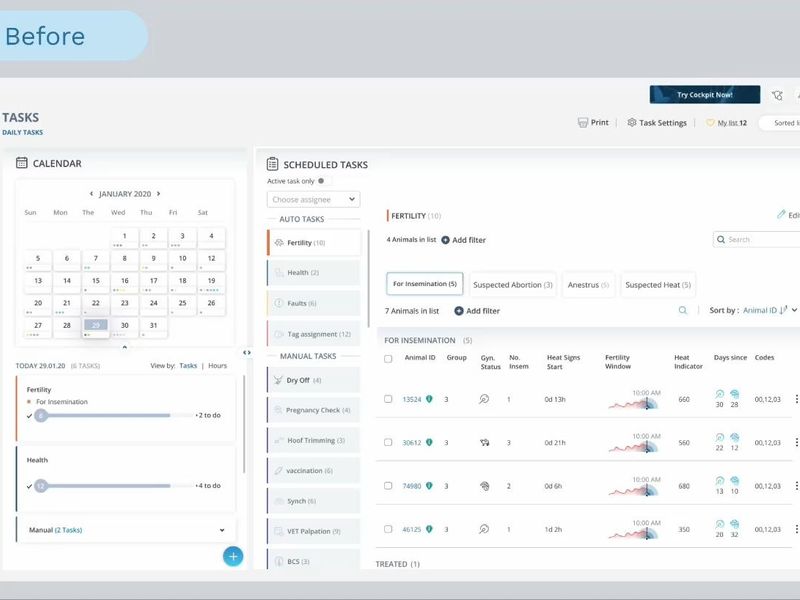Click the blue plus add-task button

[x=233, y=556]
